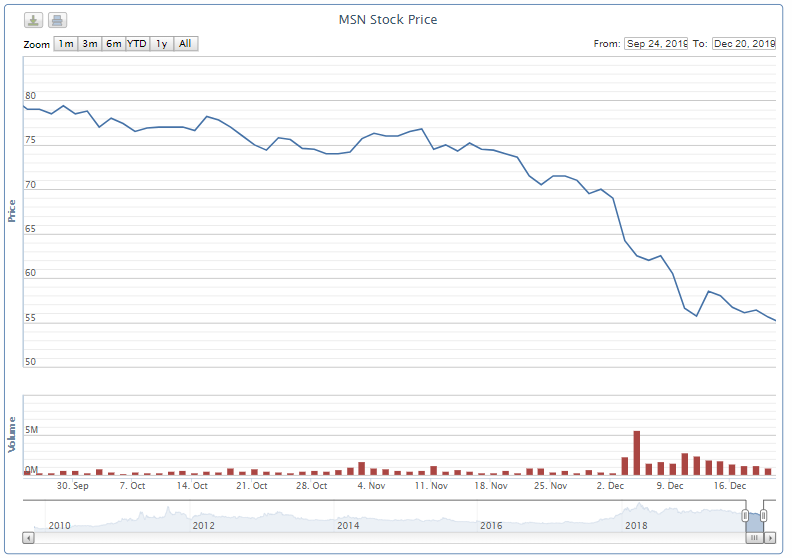Click the '25. Nov' axis label
This screenshot has width=792, height=558.
click(551, 486)
